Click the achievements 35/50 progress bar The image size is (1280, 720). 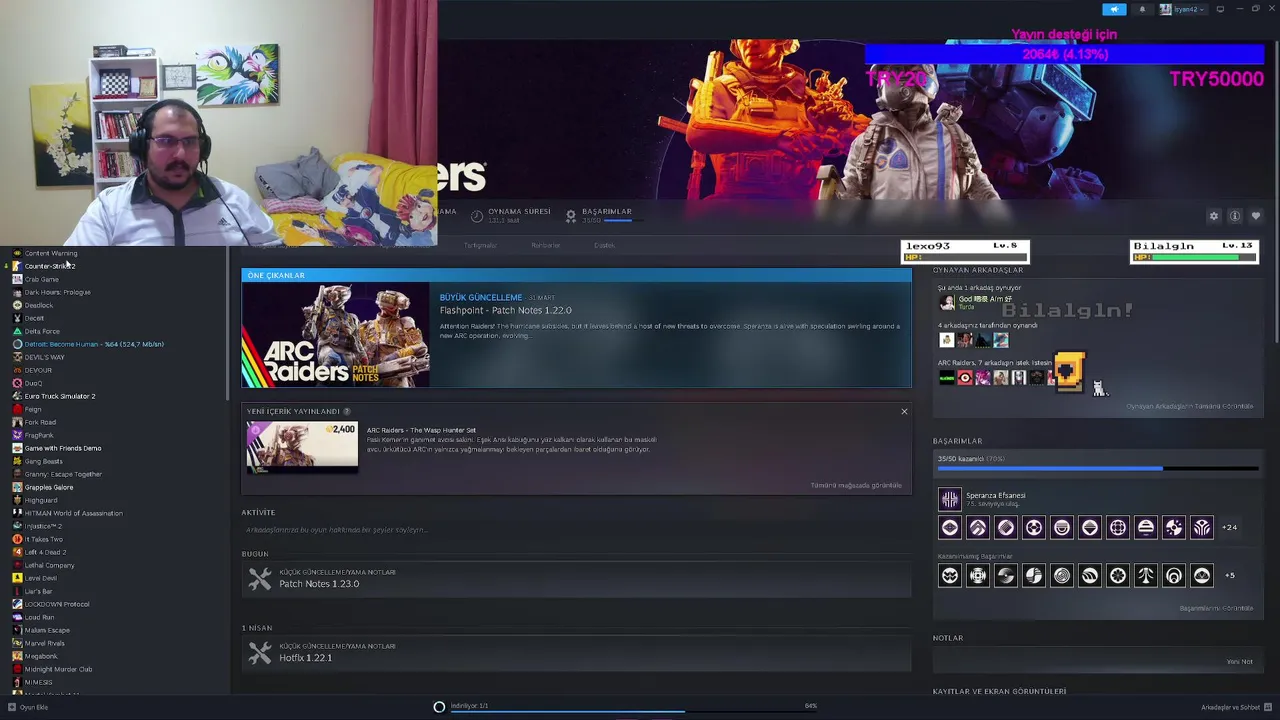tap(1096, 467)
